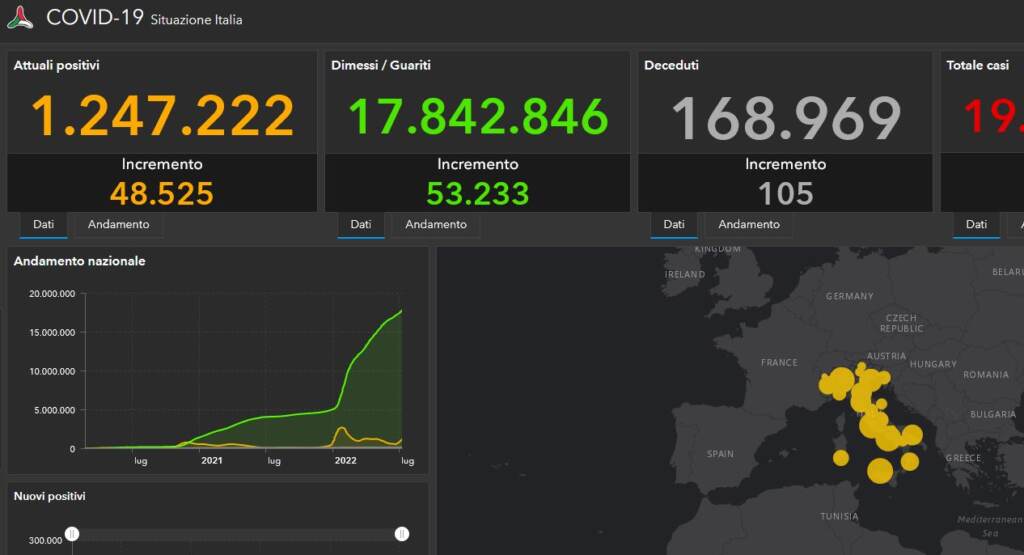Switch to Andamento tab under Dimessi / Guariti

(435, 225)
